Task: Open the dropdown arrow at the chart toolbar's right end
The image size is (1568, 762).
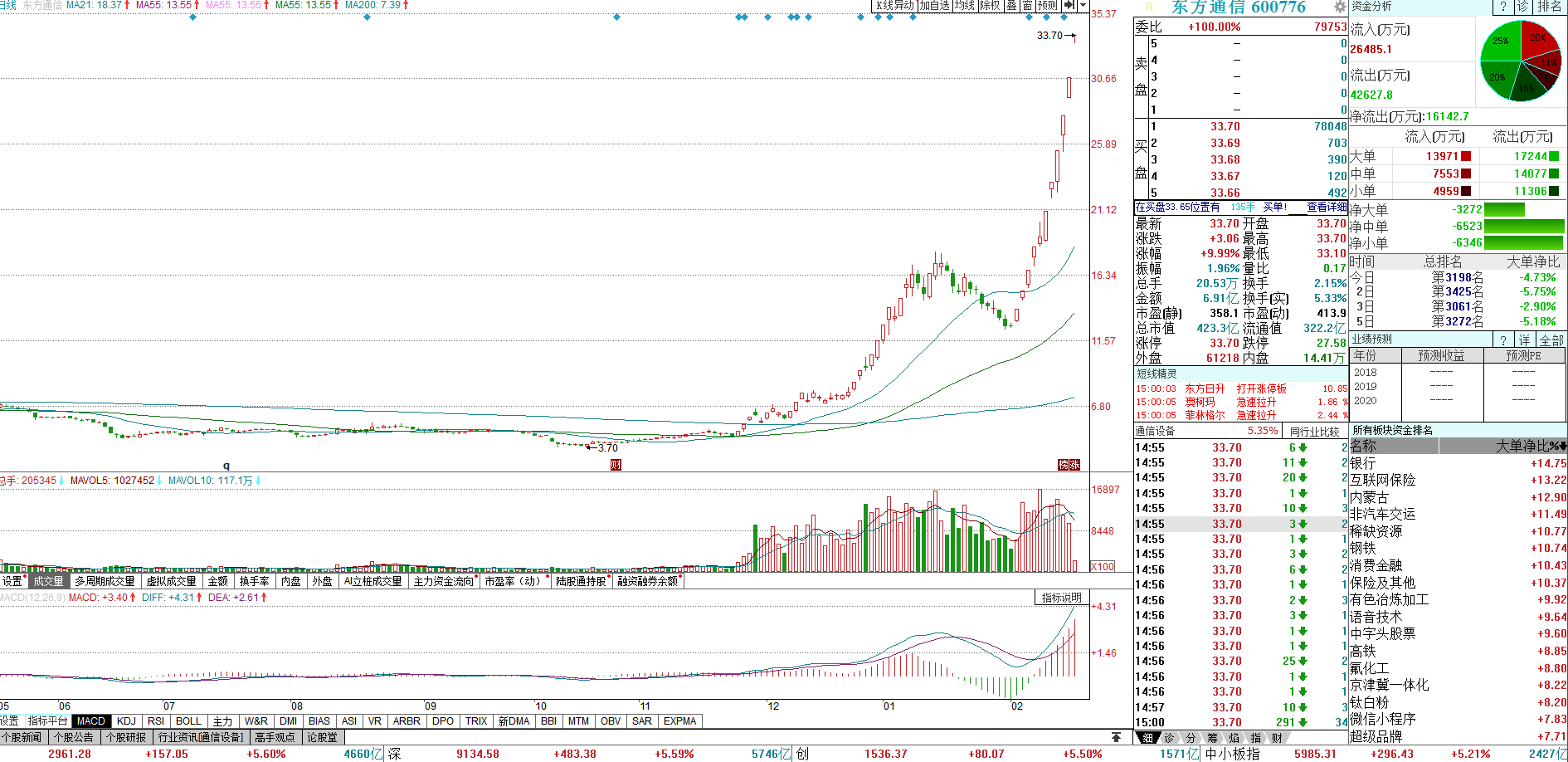Action: pyautogui.click(x=1083, y=6)
